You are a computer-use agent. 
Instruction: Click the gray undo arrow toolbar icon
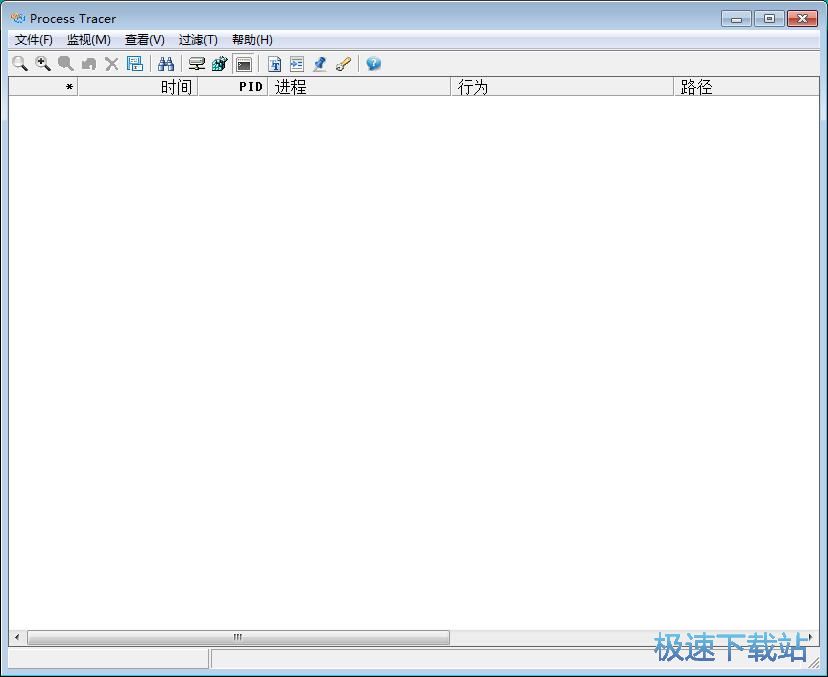click(89, 64)
